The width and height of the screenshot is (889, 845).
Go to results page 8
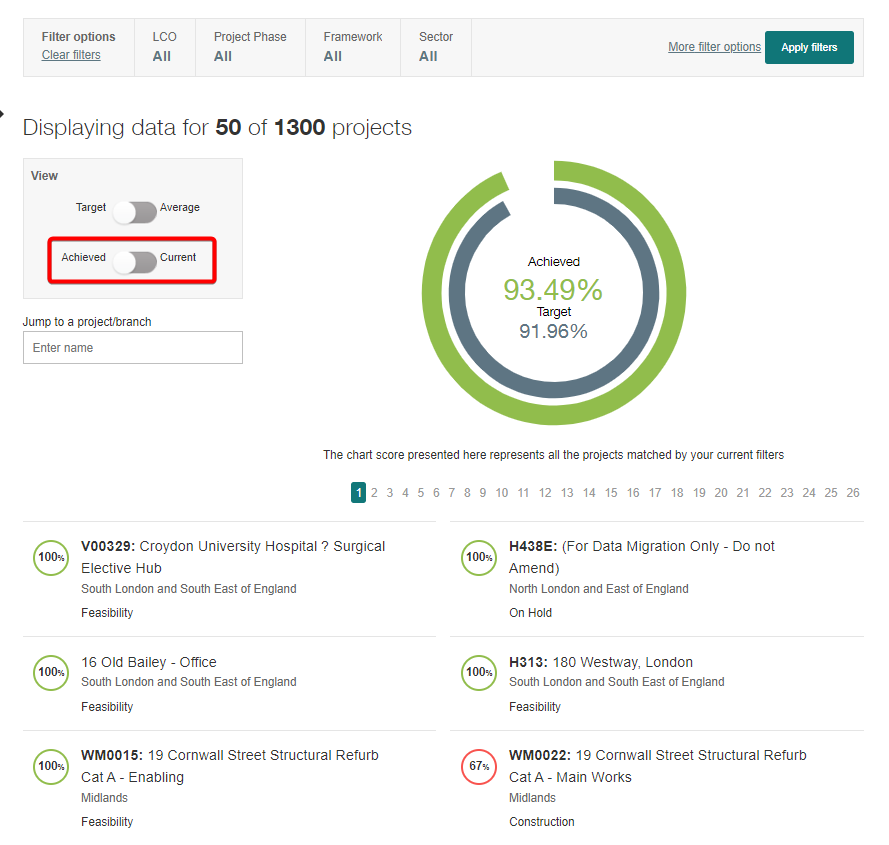467,493
